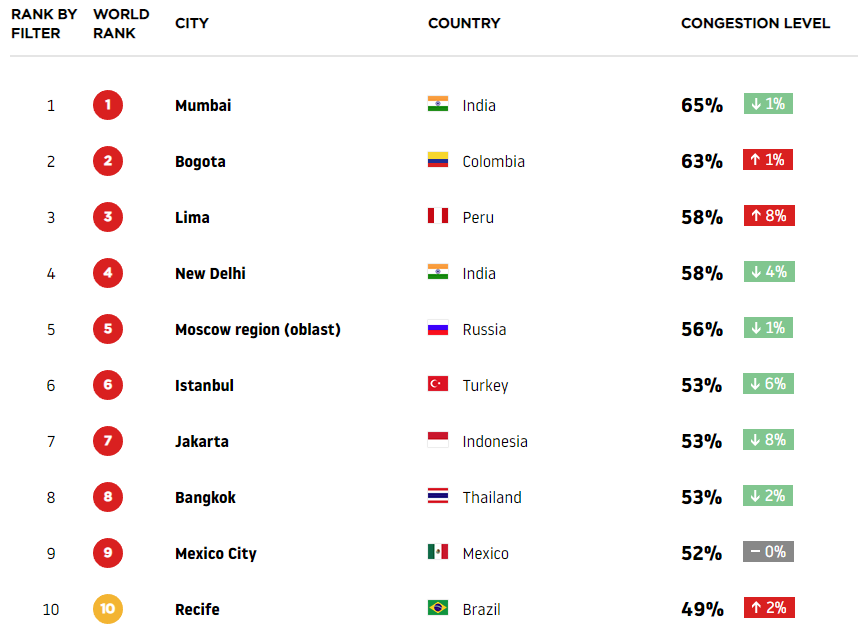This screenshot has height=634, width=858.
Task: Select the Mexico City row
Action: [x=429, y=553]
